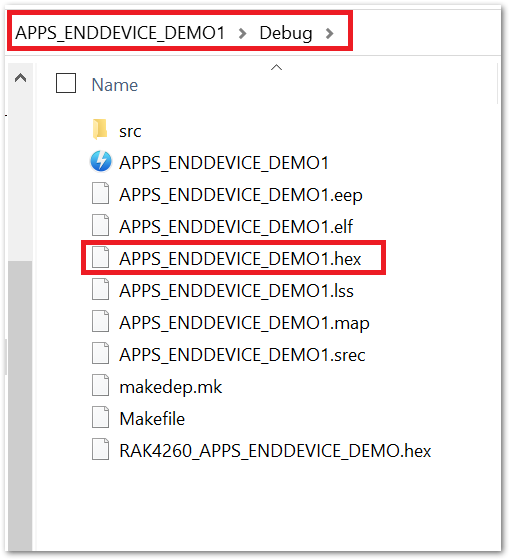Select the APPS_ENDDEVICE_DEMO1.hex file icon

100,257
